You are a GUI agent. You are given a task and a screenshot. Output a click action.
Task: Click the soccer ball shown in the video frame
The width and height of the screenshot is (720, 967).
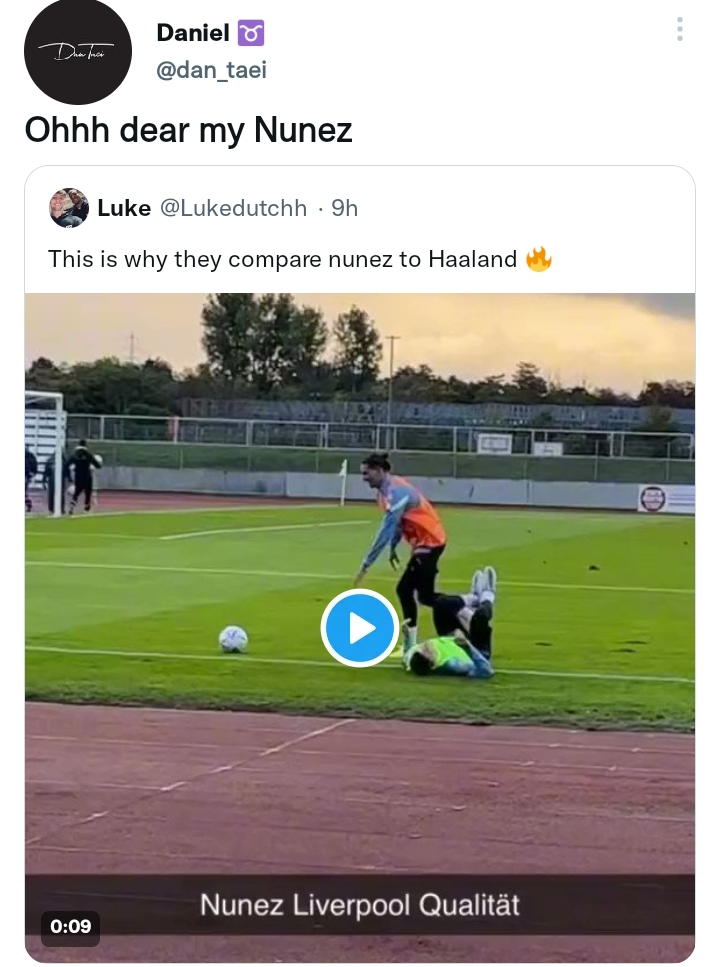point(231,636)
